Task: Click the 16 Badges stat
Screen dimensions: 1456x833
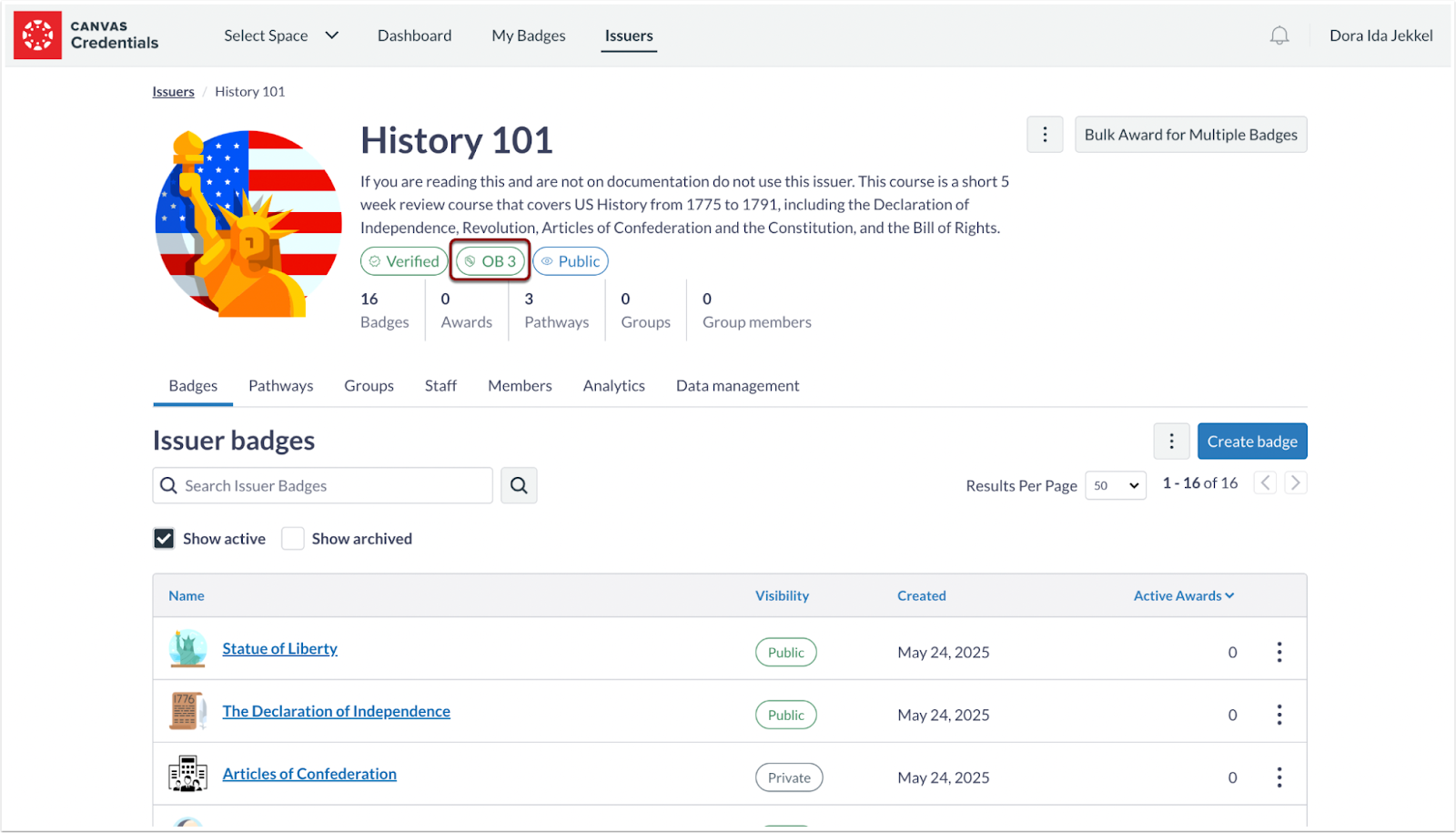Action: tap(385, 310)
